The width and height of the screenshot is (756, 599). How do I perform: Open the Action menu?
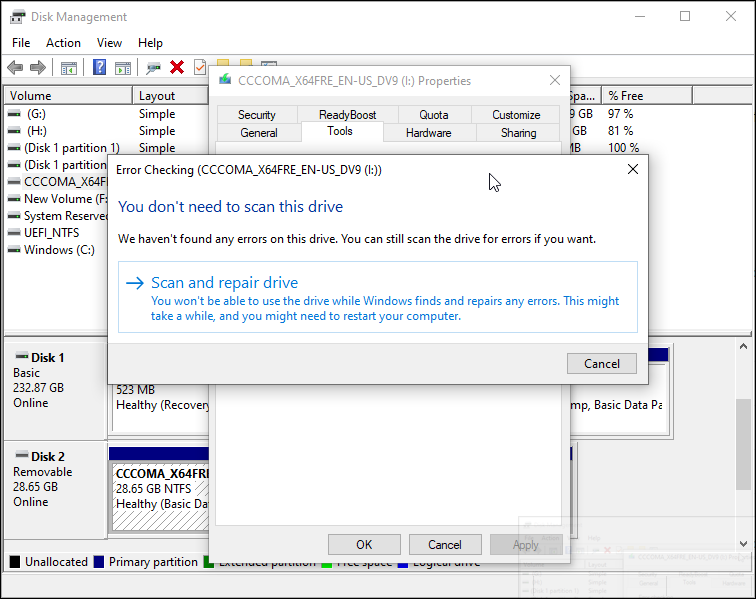coord(63,43)
